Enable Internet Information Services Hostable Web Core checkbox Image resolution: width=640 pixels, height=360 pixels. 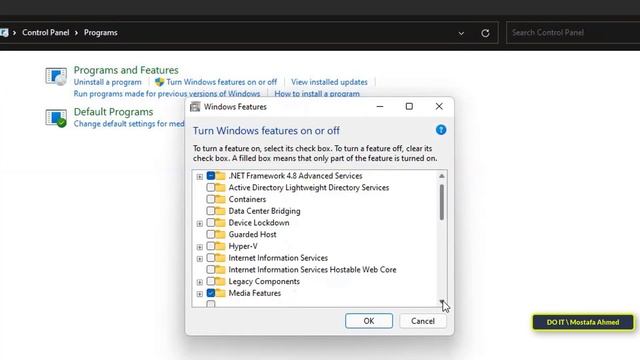tap(211, 270)
